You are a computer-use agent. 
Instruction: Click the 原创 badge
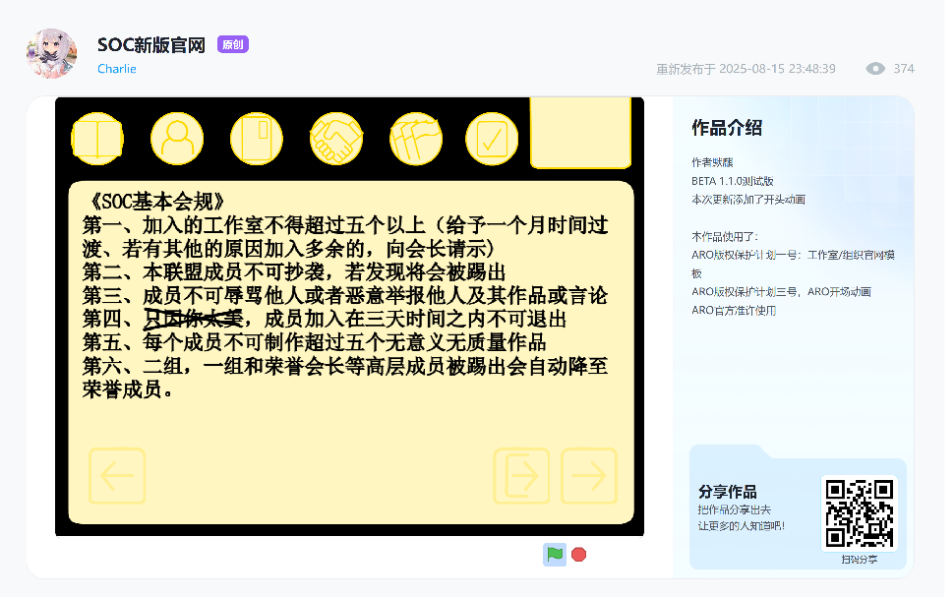pos(232,45)
